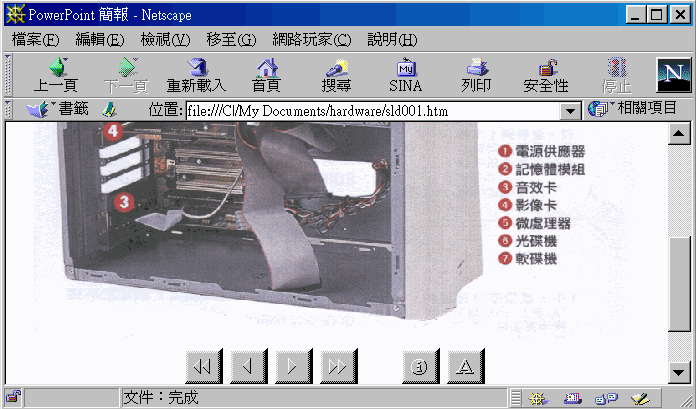Click the 上一頁 (Back) toolbar icon

tap(55, 75)
